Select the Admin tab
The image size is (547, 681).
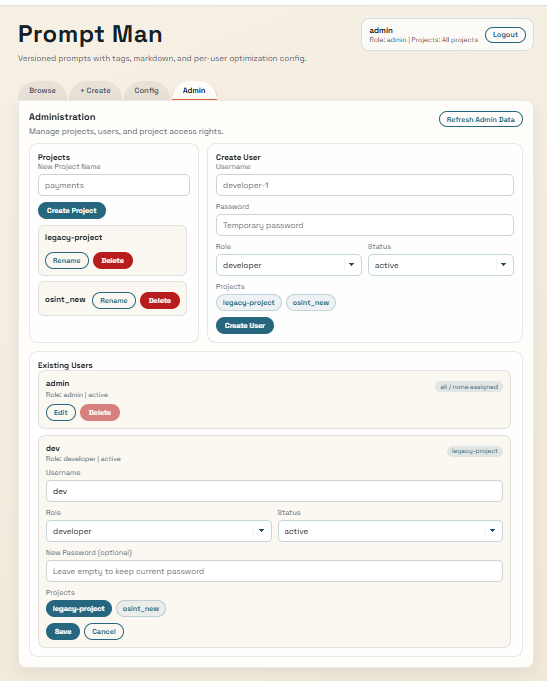(x=194, y=90)
